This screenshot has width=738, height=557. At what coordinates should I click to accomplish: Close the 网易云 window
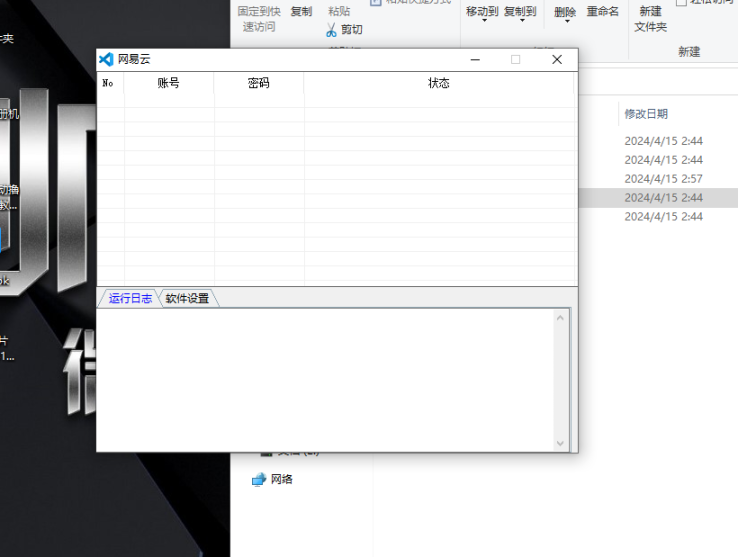[x=557, y=59]
